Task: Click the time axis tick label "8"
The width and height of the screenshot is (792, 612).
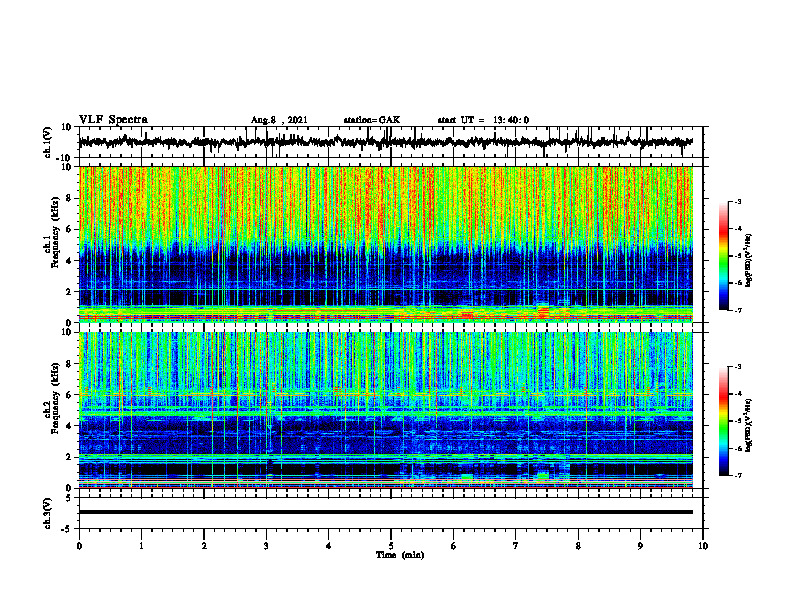Action: 578,546
